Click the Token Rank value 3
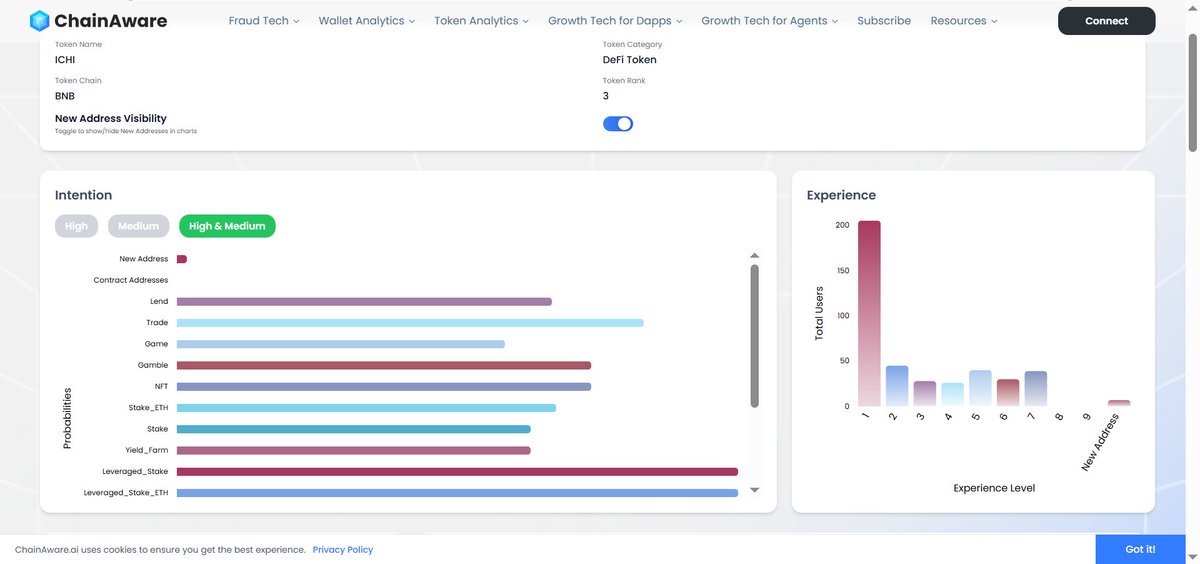This screenshot has height=564, width=1200. pos(606,96)
